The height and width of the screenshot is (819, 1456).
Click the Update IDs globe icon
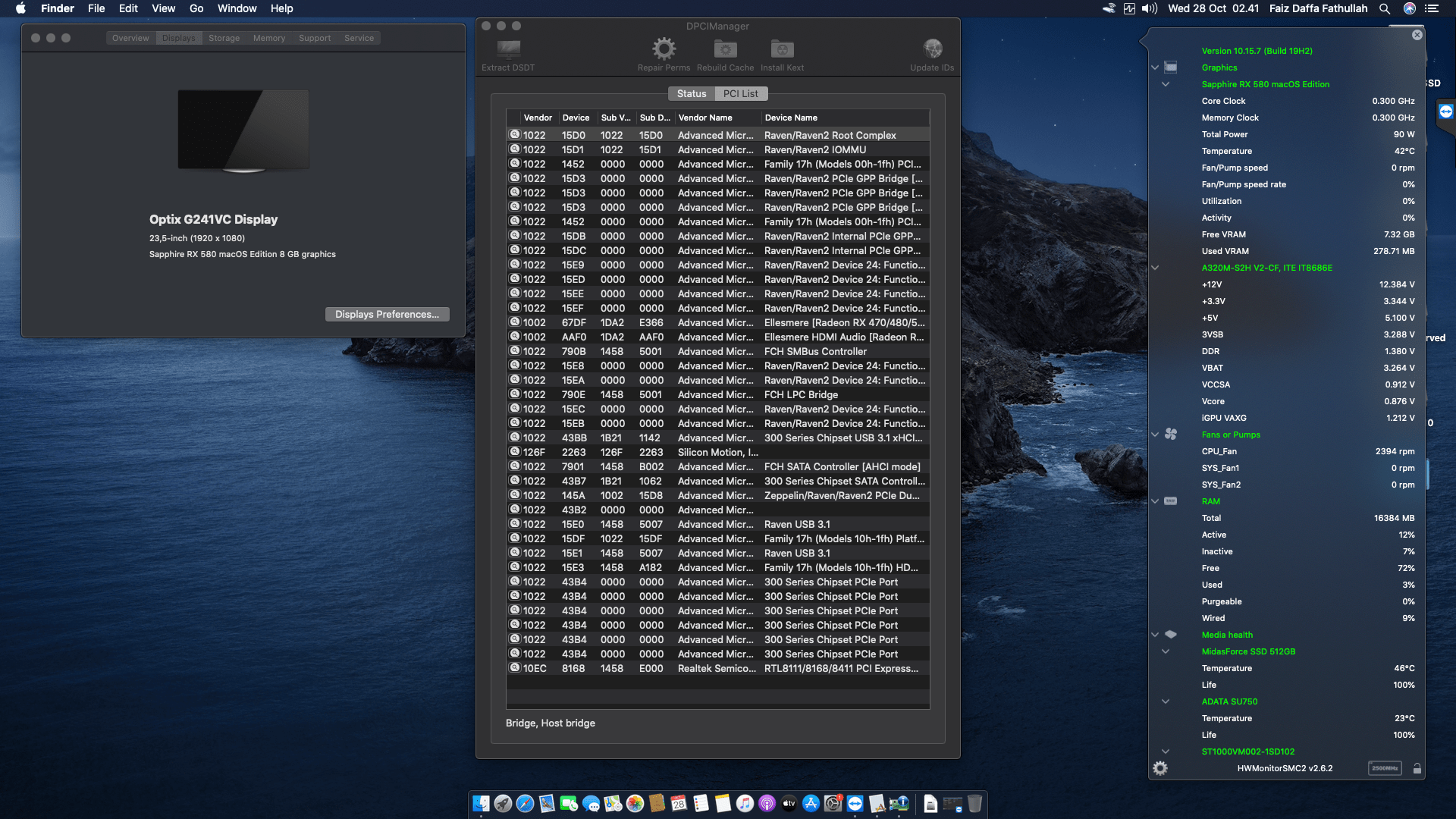pos(932,49)
